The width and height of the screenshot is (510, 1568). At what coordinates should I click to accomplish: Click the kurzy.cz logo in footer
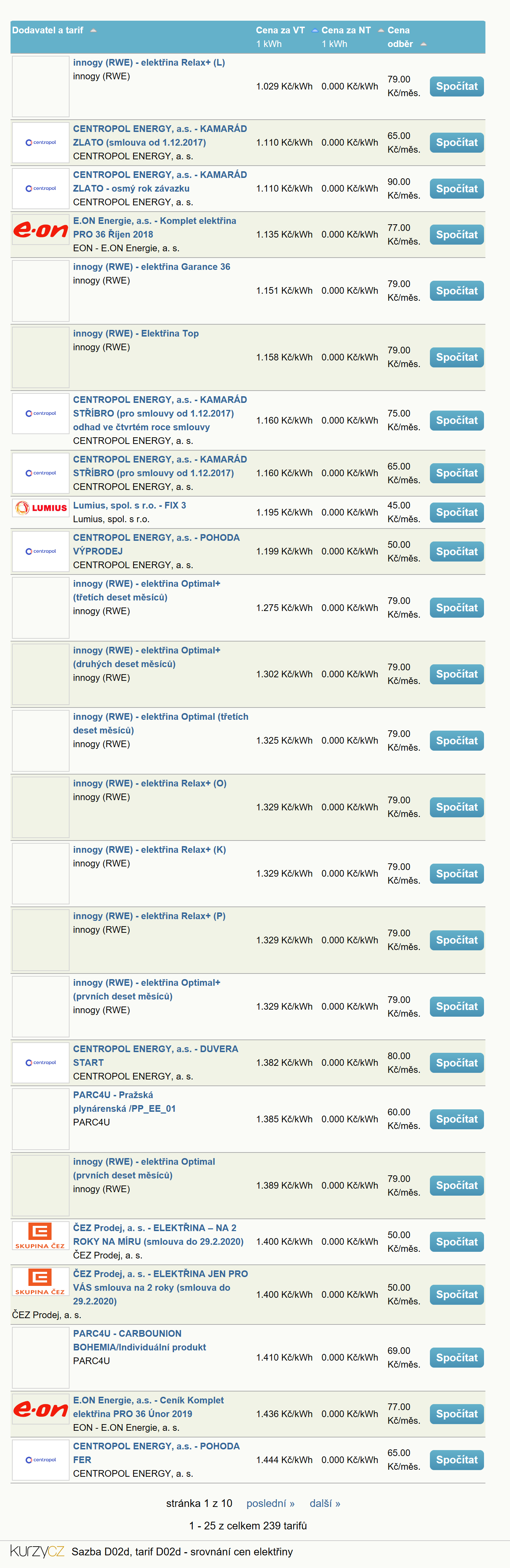(37, 1552)
